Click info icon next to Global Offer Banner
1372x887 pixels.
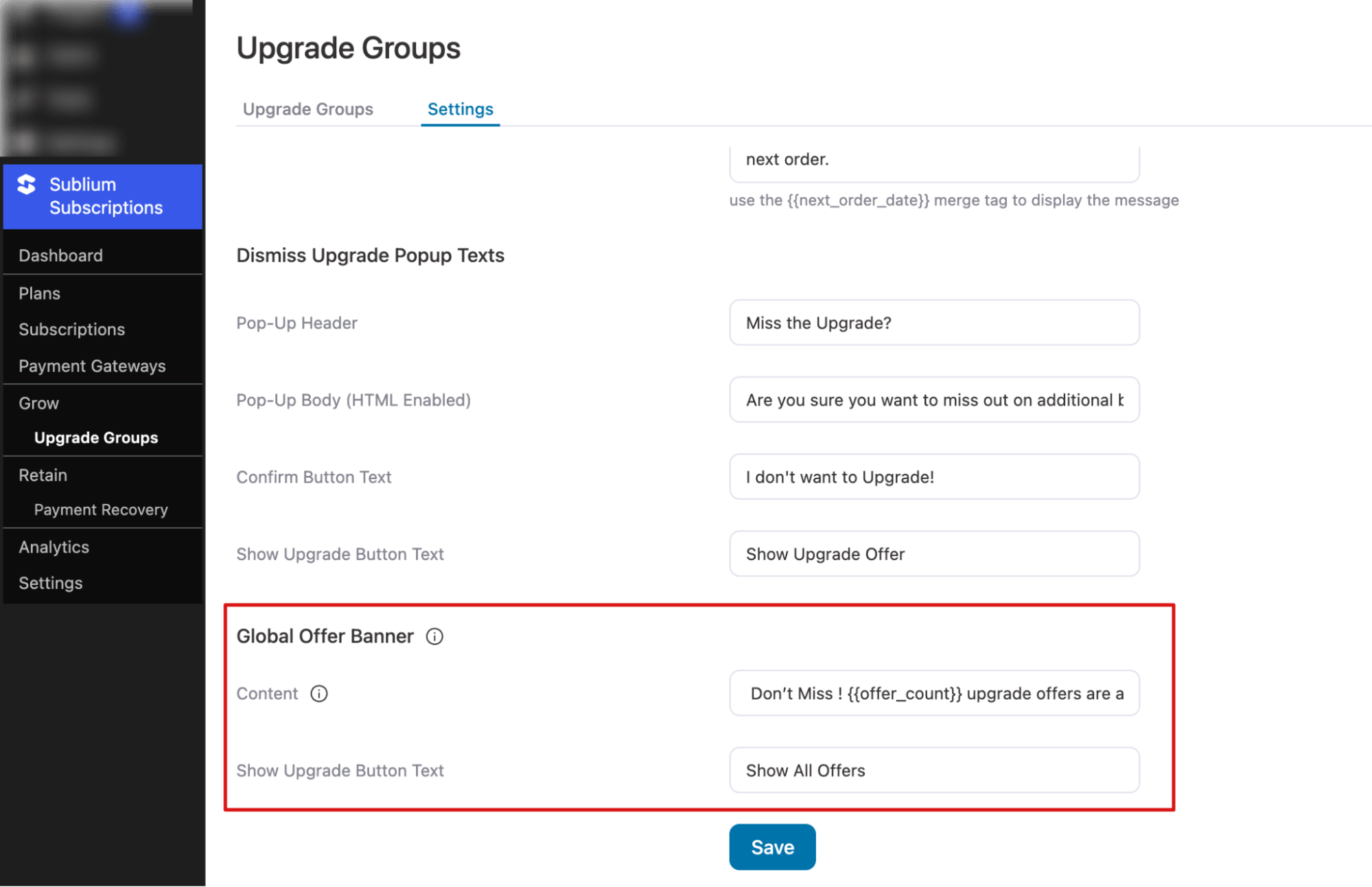[x=434, y=636]
